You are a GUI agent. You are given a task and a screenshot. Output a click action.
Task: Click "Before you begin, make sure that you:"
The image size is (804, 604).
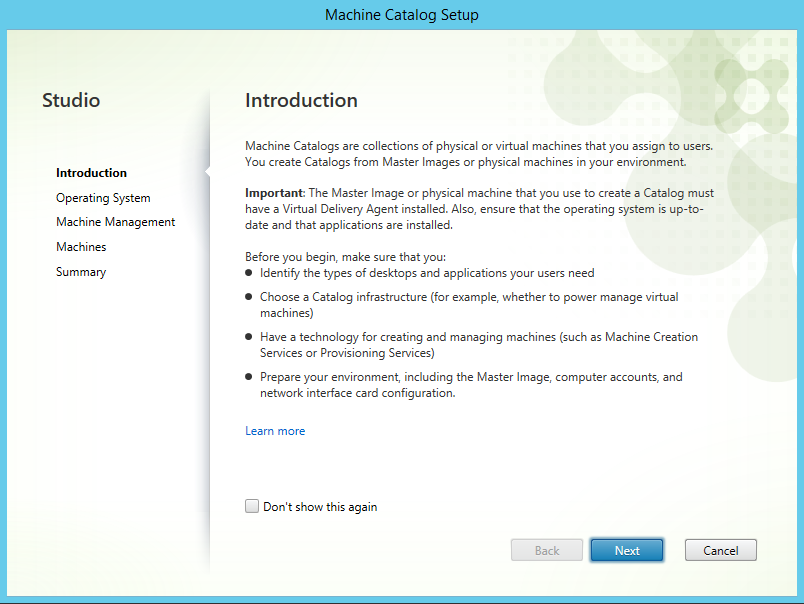pos(346,257)
